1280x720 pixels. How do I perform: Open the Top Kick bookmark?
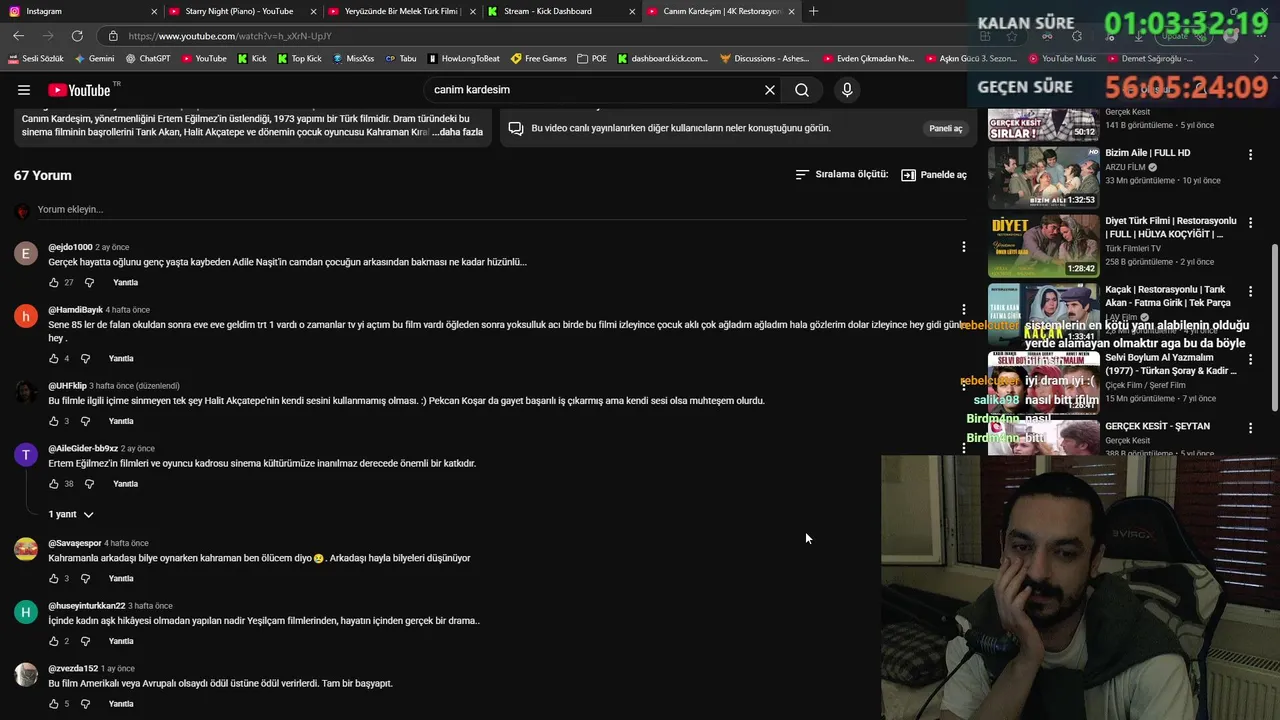pos(299,59)
